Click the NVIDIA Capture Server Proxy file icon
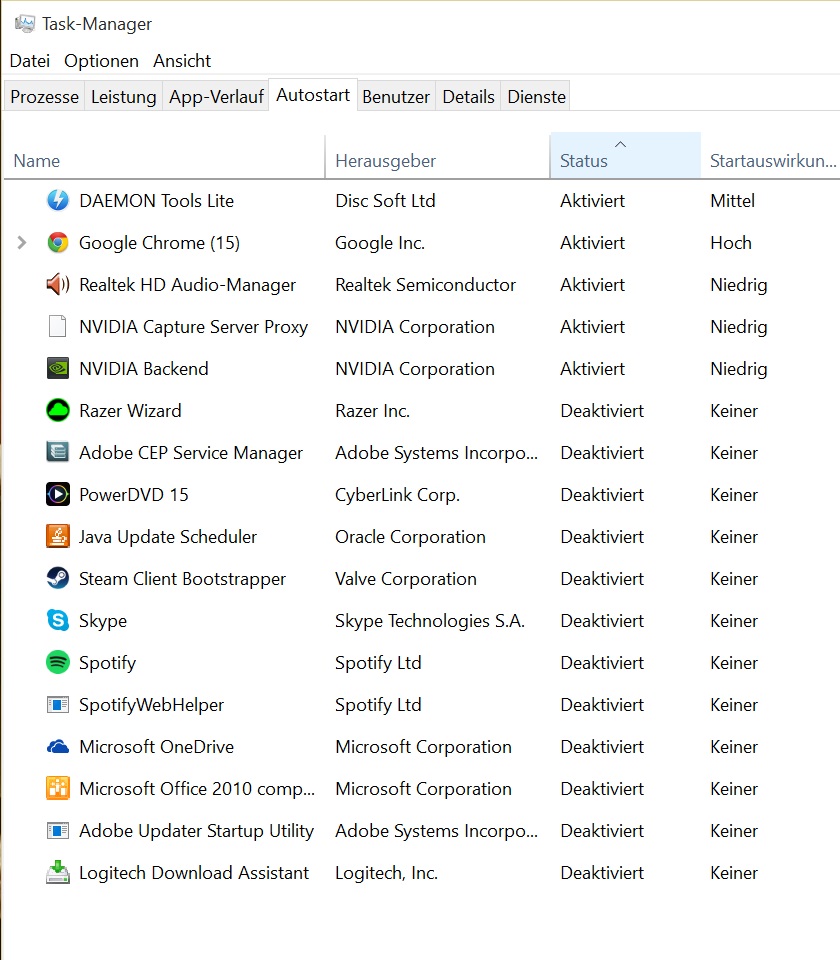 tap(58, 326)
